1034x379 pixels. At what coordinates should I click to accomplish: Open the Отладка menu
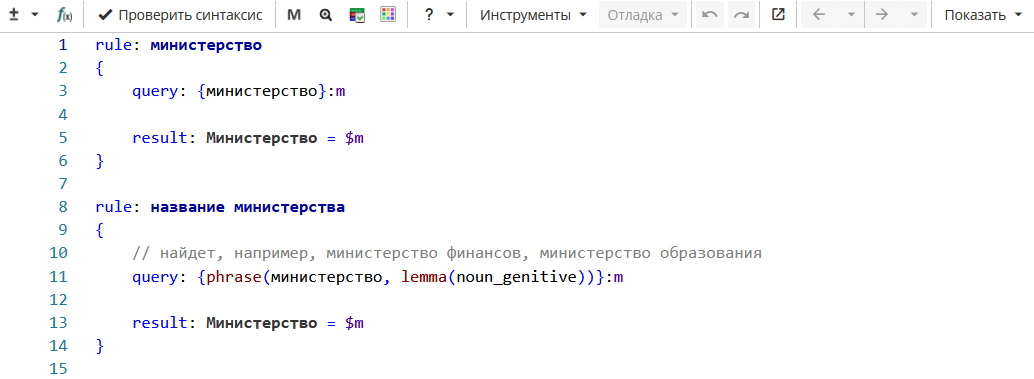(643, 15)
